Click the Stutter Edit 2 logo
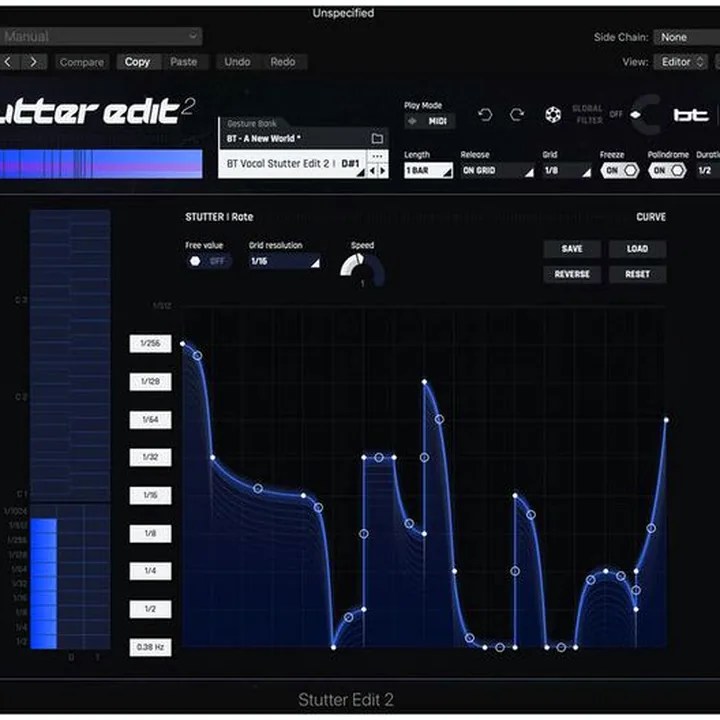Screen dimensions: 720x720 [97, 111]
